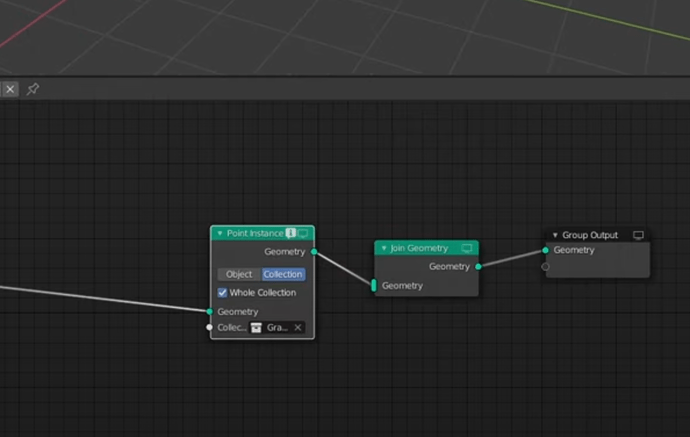
Task: Click Group Output Geometry input socket
Action: [546, 250]
